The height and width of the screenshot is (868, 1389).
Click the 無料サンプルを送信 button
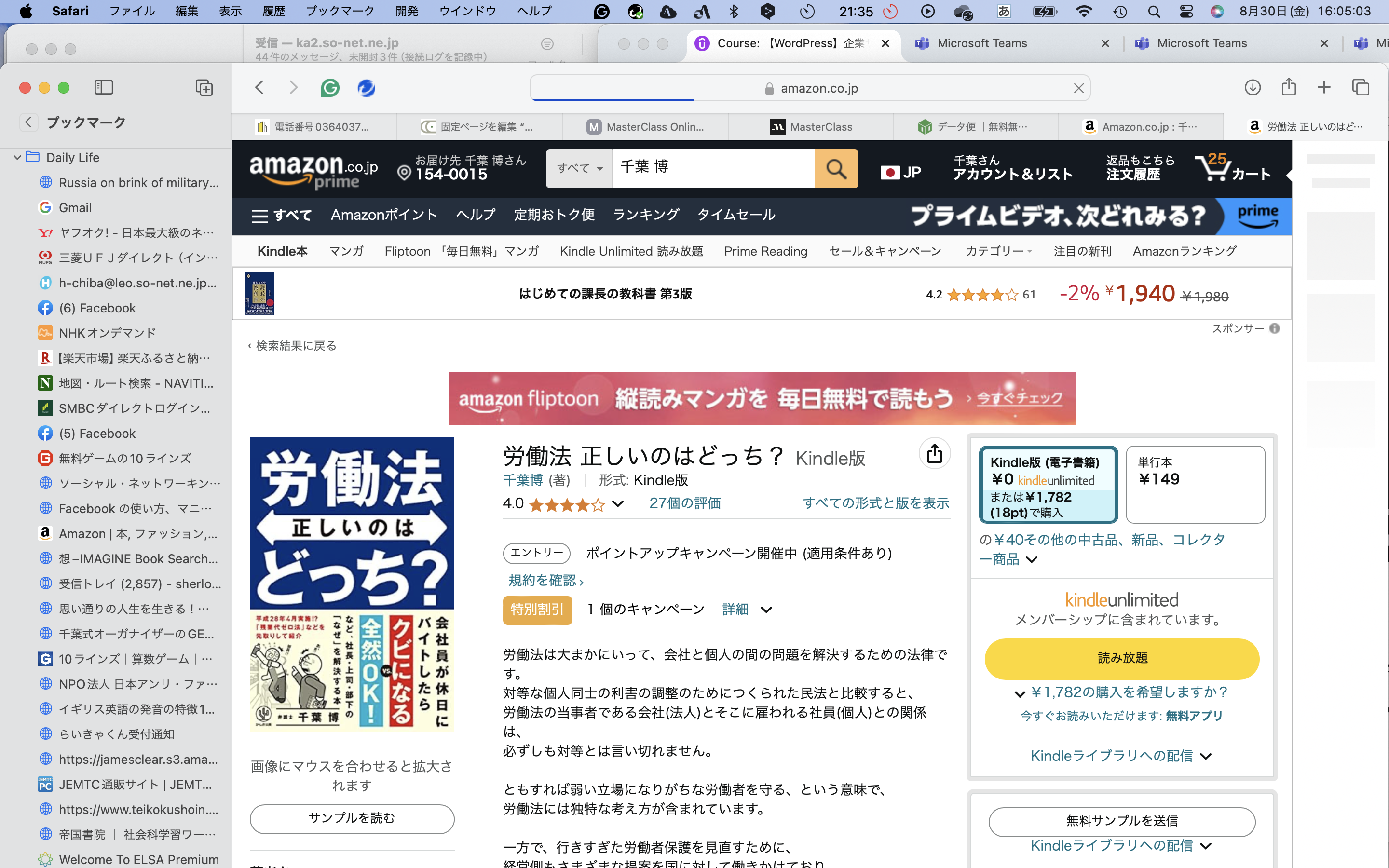[x=1121, y=821]
